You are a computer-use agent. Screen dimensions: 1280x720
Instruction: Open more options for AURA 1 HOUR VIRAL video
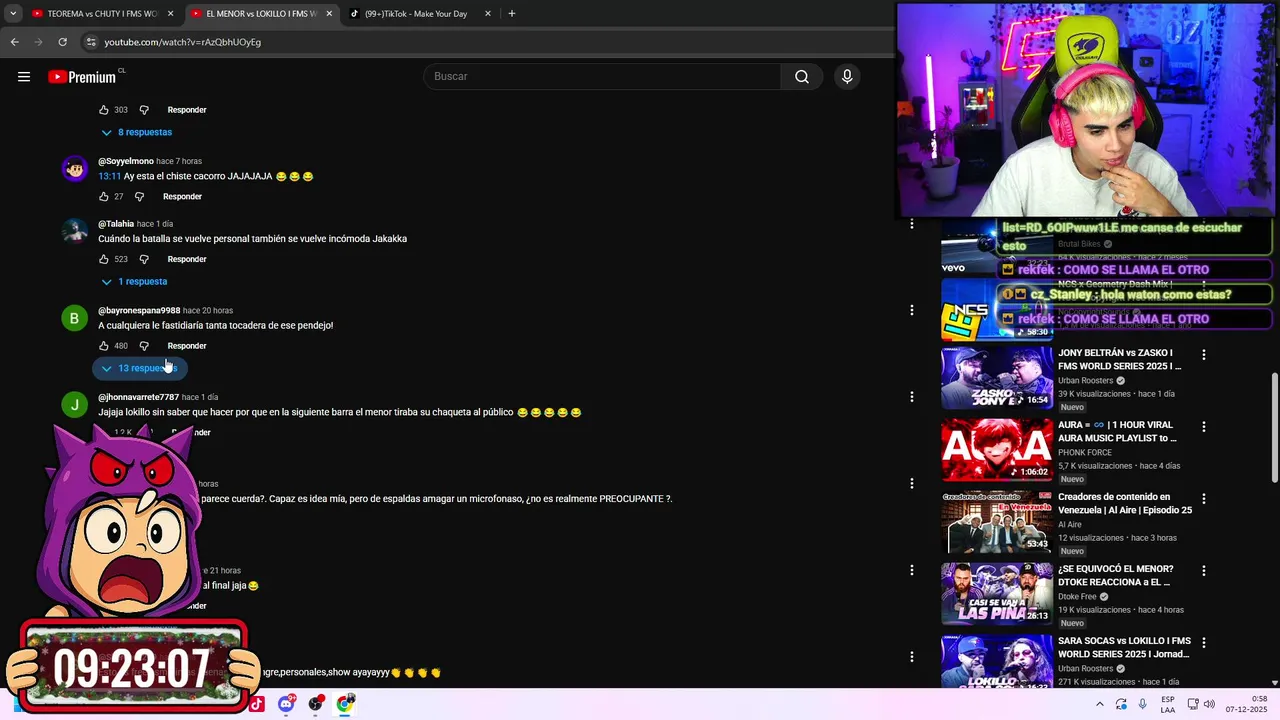1204,427
